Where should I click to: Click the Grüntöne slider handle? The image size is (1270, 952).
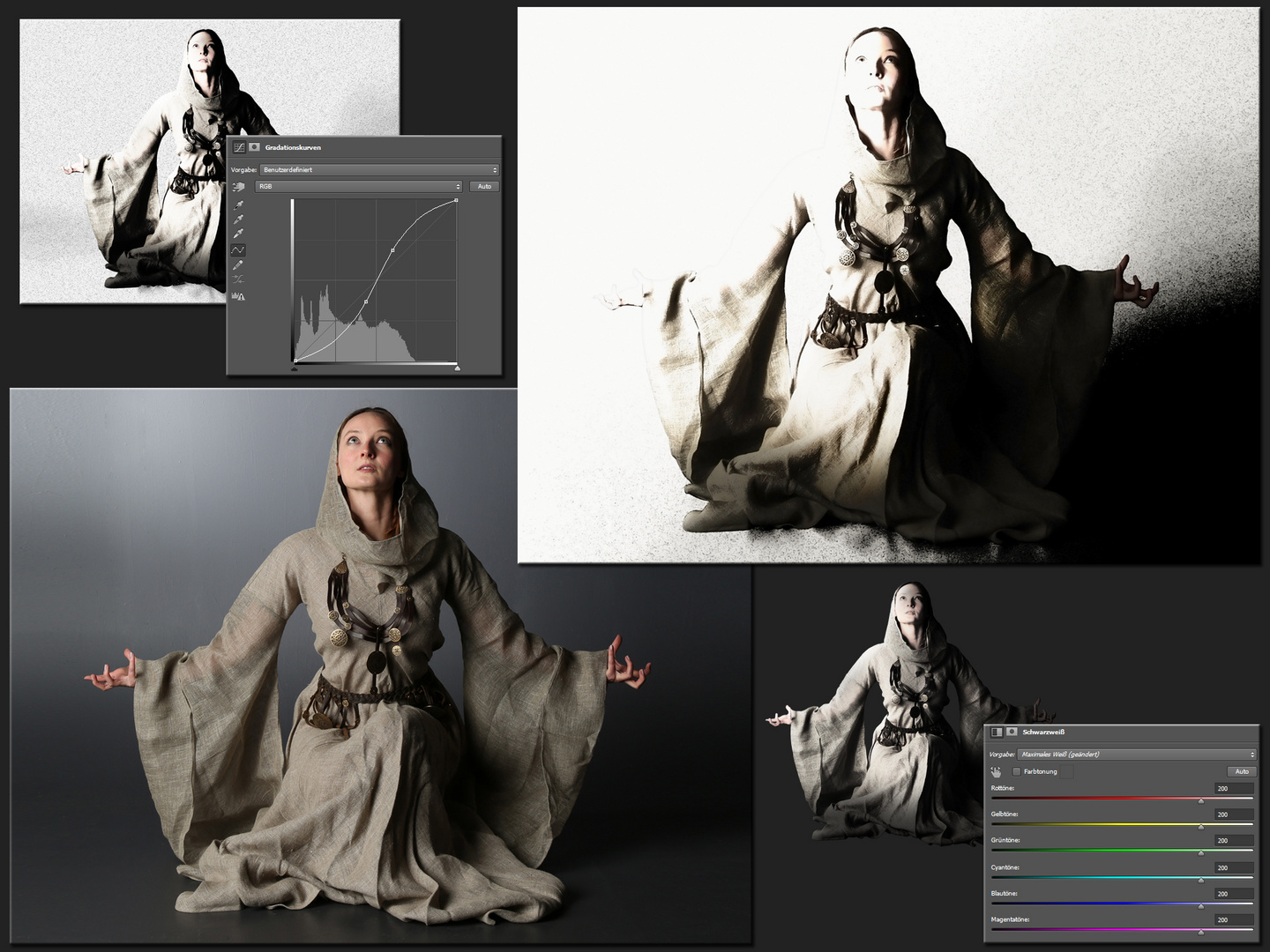[x=1201, y=853]
